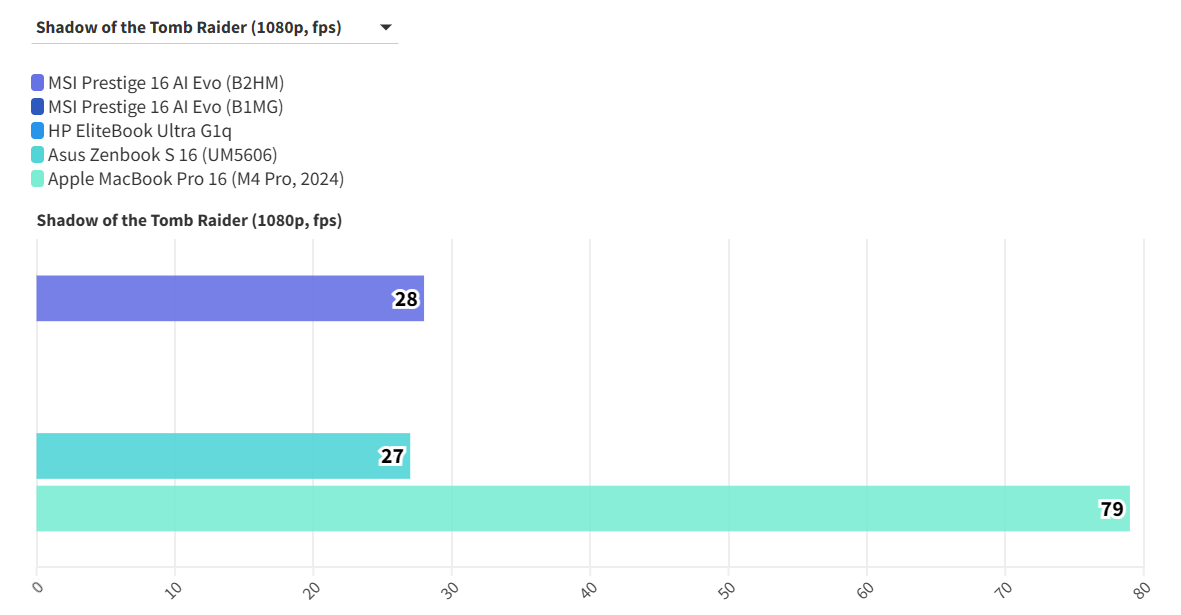Click the MSI Prestige B2HM legend color square
This screenshot has height=615, width=1181.
pyautogui.click(x=38, y=83)
